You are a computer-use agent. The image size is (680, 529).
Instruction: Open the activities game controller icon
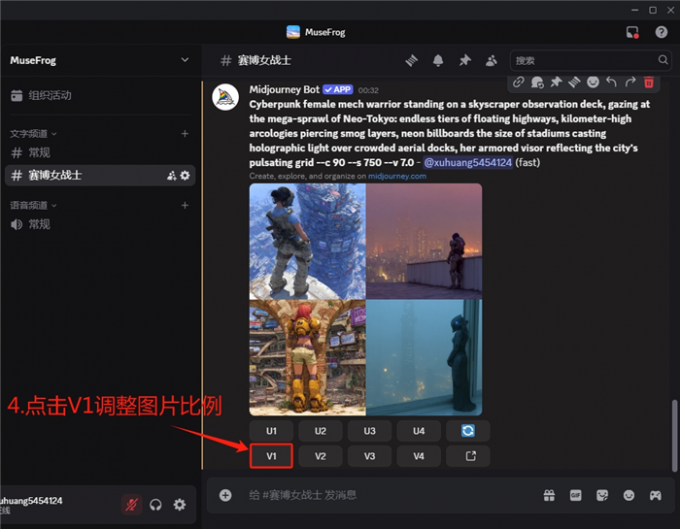[x=655, y=495]
